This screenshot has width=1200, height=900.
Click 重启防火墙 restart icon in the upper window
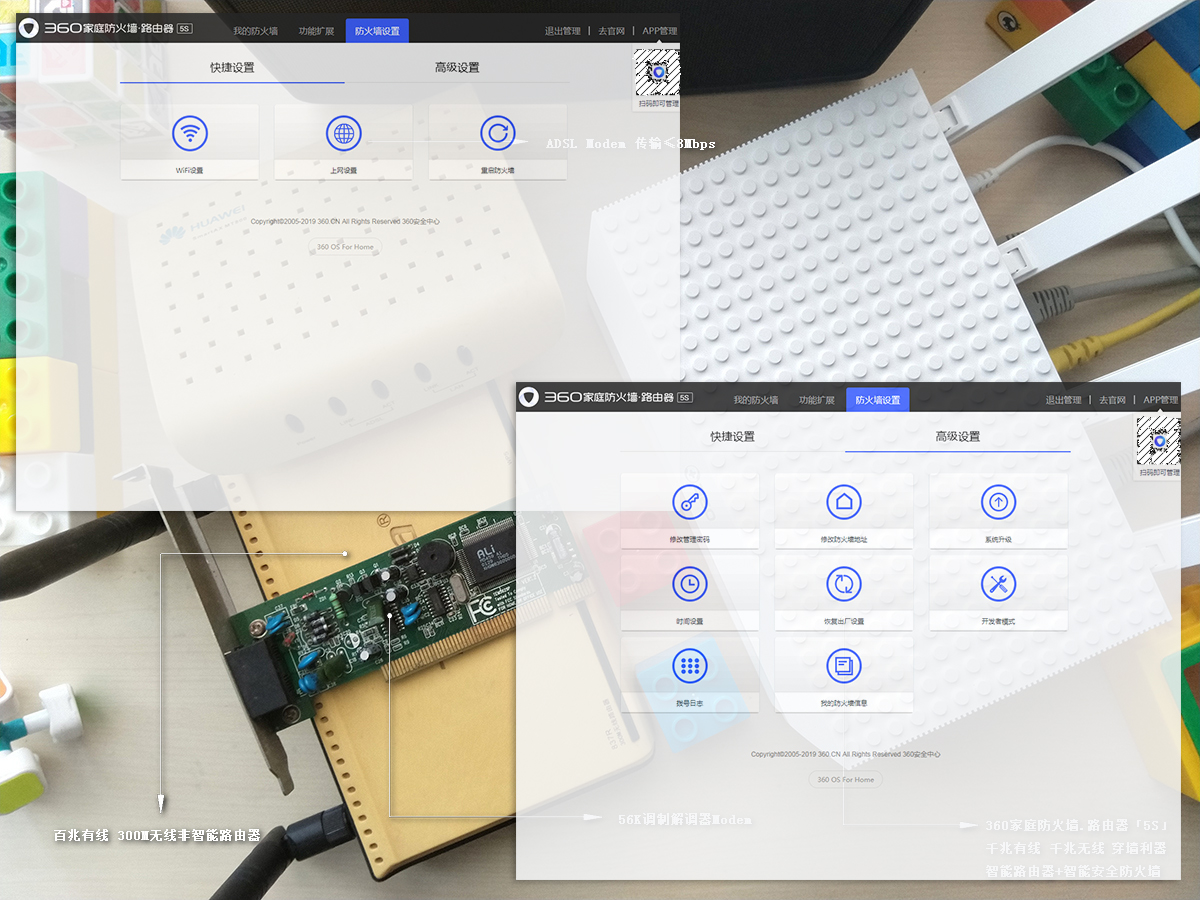498,133
